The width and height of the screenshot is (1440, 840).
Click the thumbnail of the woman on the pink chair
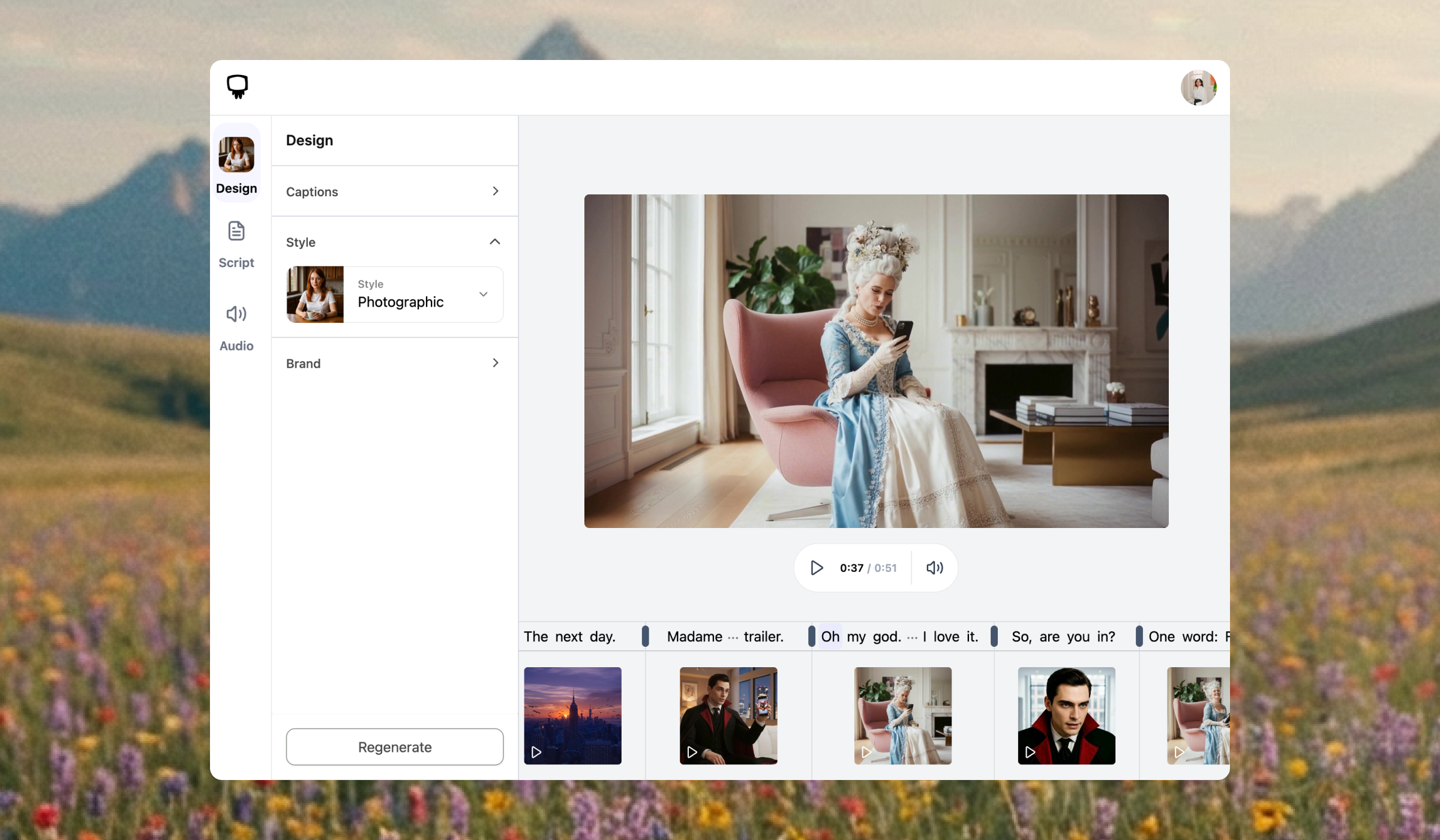coord(902,715)
